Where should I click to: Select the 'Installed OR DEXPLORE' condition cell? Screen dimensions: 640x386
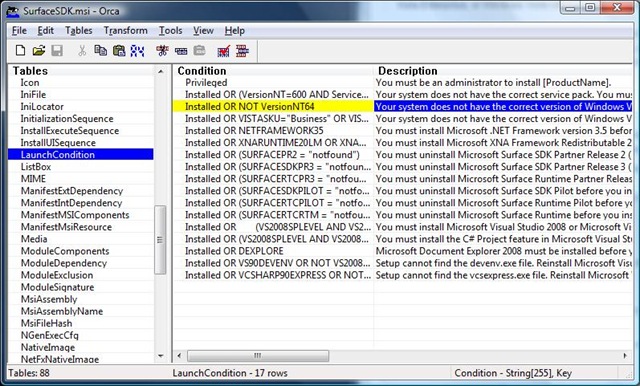point(273,251)
